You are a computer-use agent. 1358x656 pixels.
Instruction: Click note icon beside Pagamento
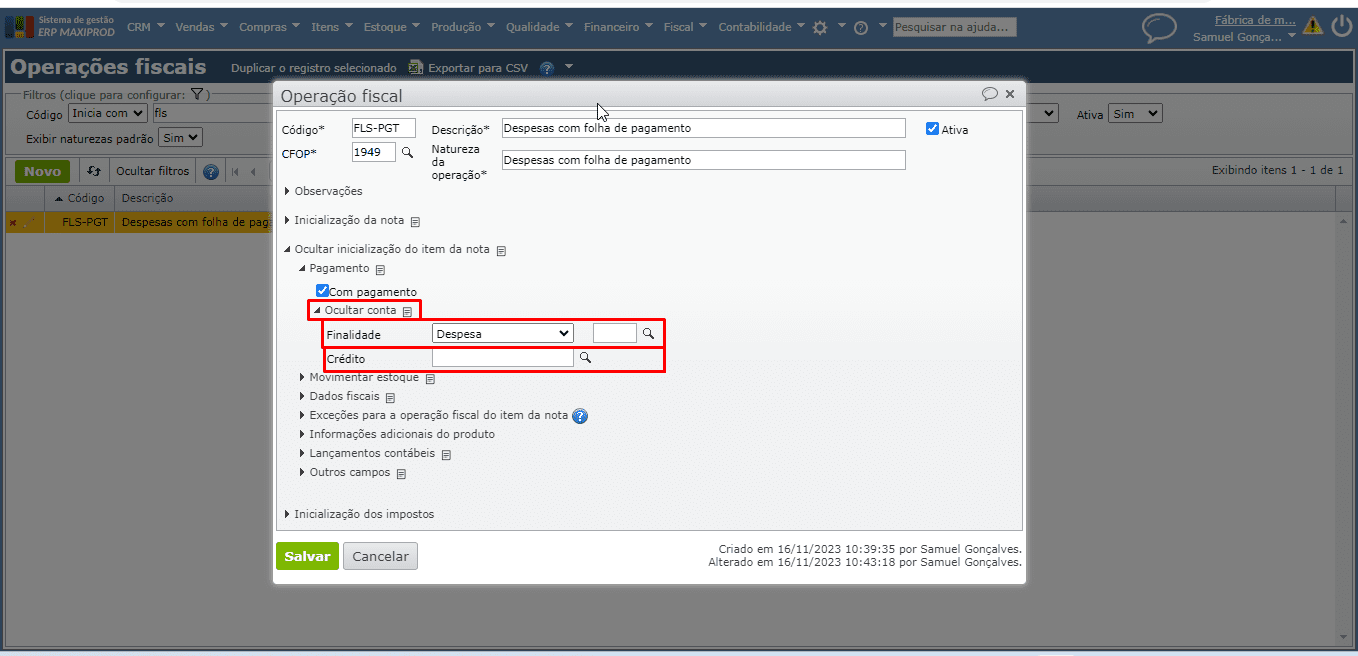click(380, 270)
